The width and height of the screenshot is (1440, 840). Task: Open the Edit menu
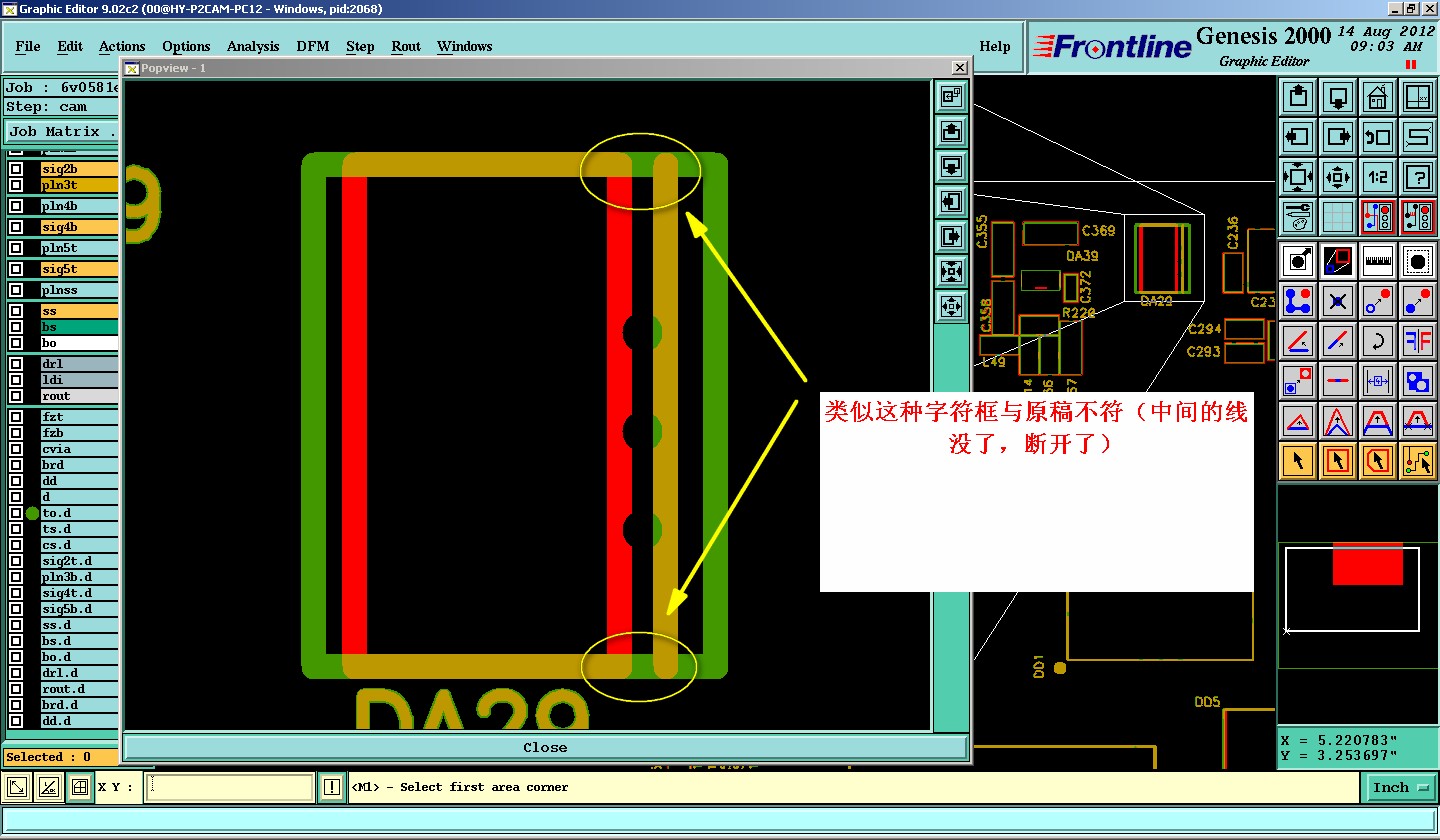[70, 46]
